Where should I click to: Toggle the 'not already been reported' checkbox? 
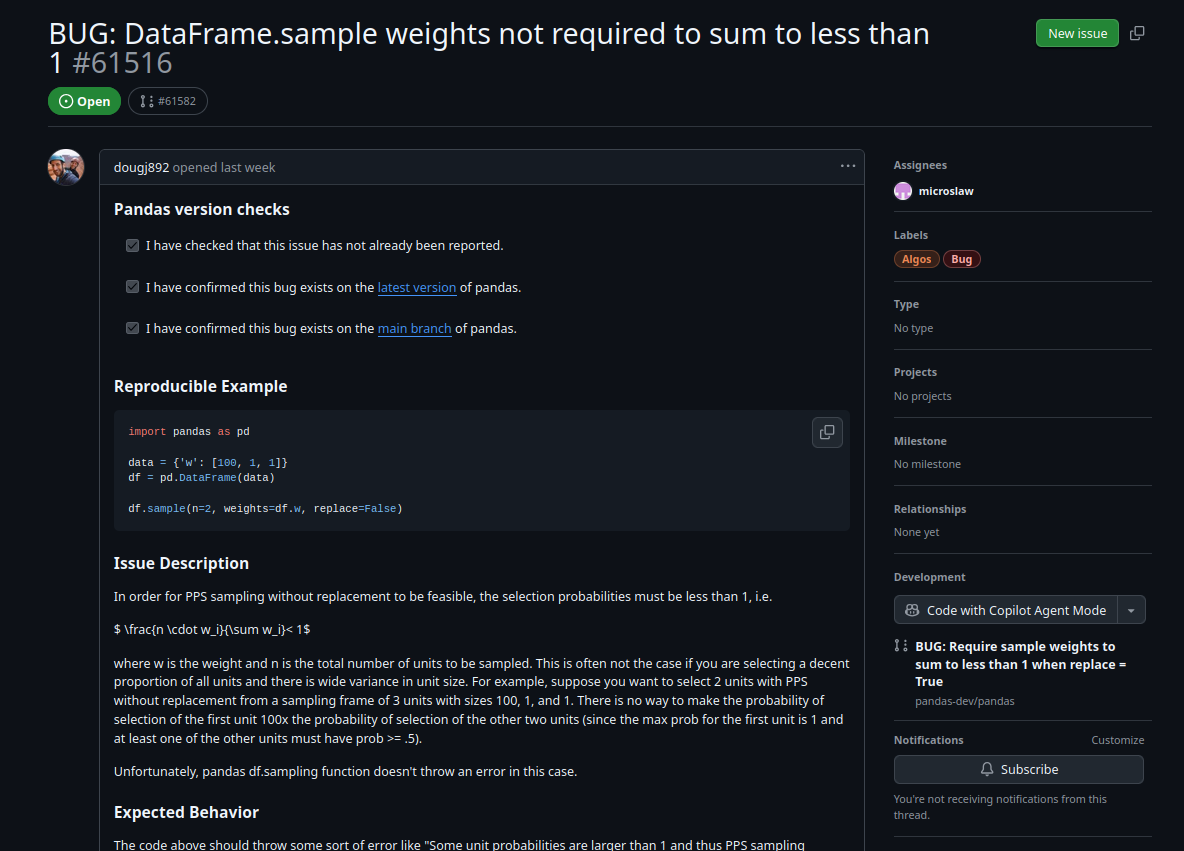pos(132,245)
